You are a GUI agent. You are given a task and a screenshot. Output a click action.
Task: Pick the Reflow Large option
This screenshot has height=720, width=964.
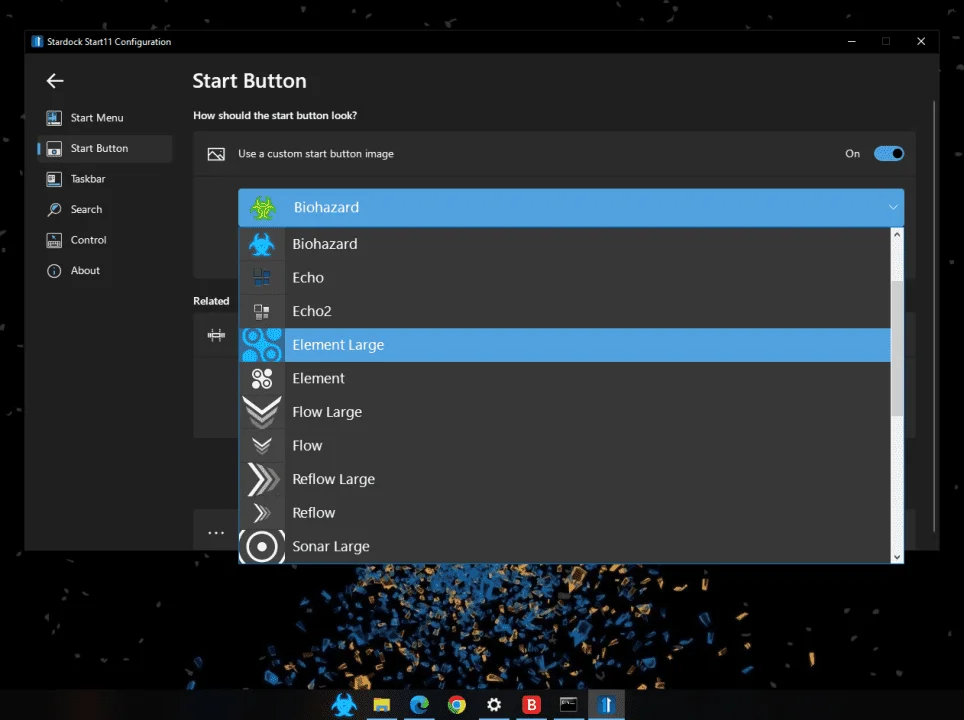point(564,479)
